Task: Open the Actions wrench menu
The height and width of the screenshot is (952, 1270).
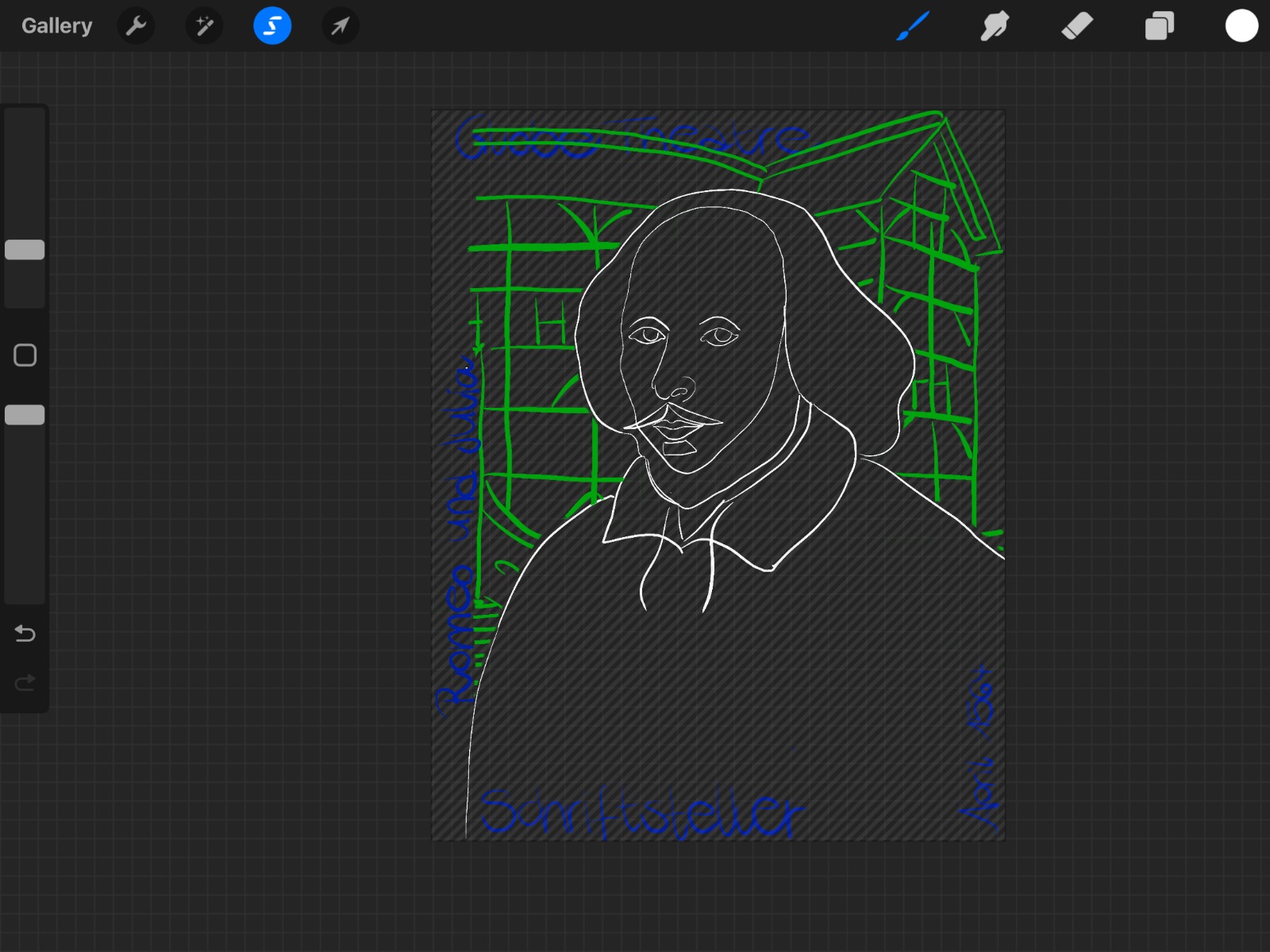Action: [x=136, y=26]
